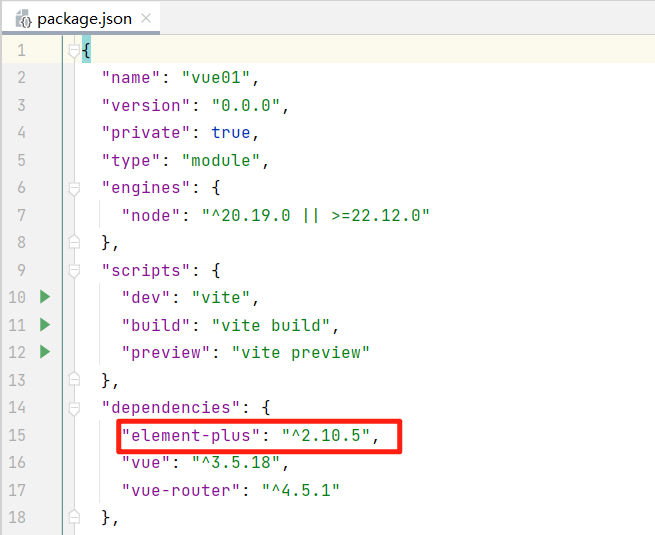Viewport: 655px width, 535px height.
Task: Click the "vite" value on line 10
Action: [221, 298]
